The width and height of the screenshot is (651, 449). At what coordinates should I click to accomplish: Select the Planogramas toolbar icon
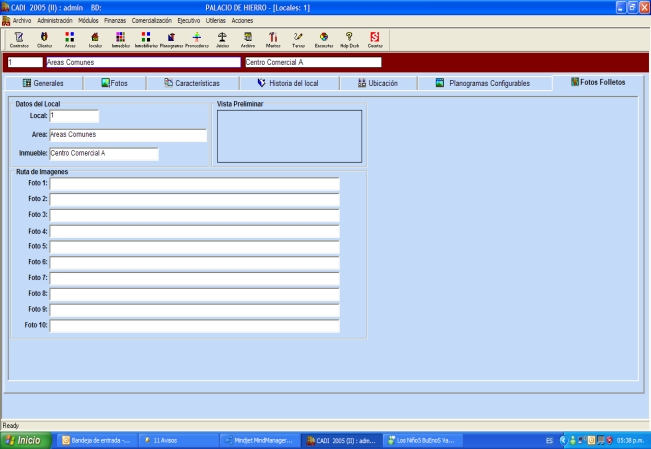(172, 39)
